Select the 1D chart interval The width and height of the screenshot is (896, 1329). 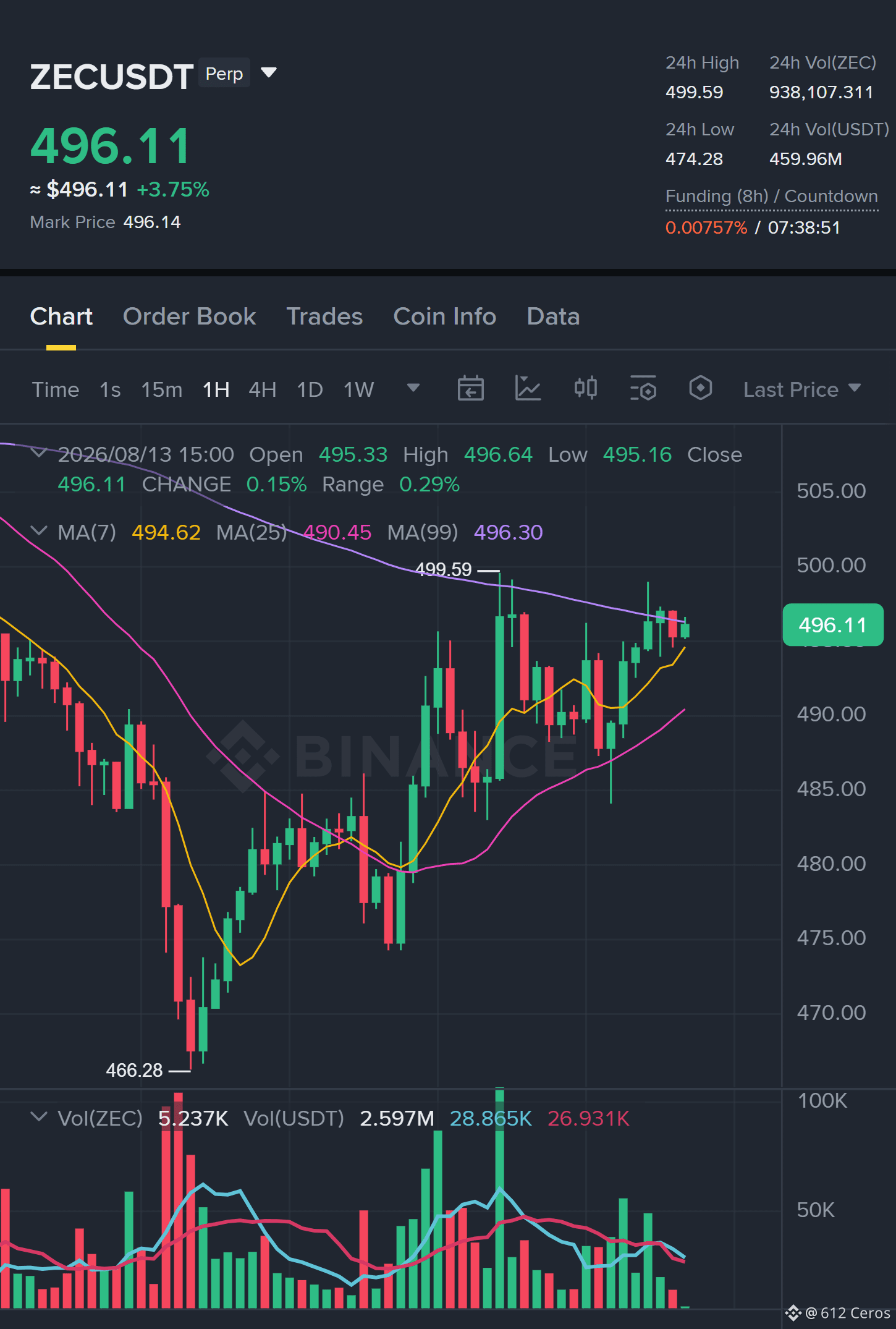[310, 389]
